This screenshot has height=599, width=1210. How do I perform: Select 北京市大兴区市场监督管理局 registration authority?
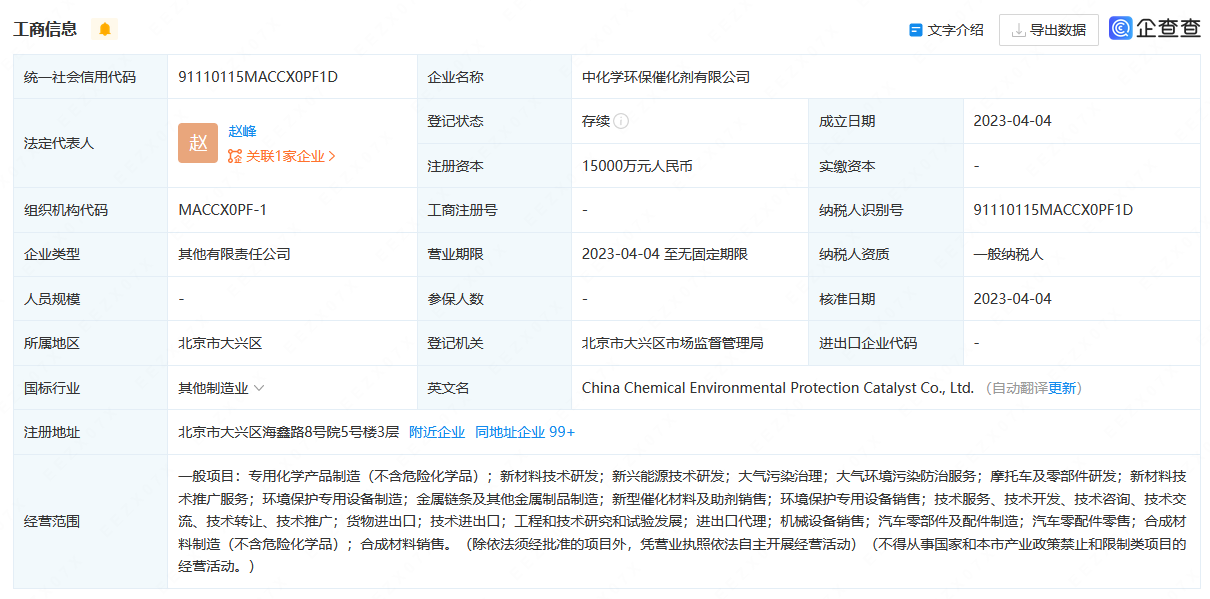click(x=673, y=343)
